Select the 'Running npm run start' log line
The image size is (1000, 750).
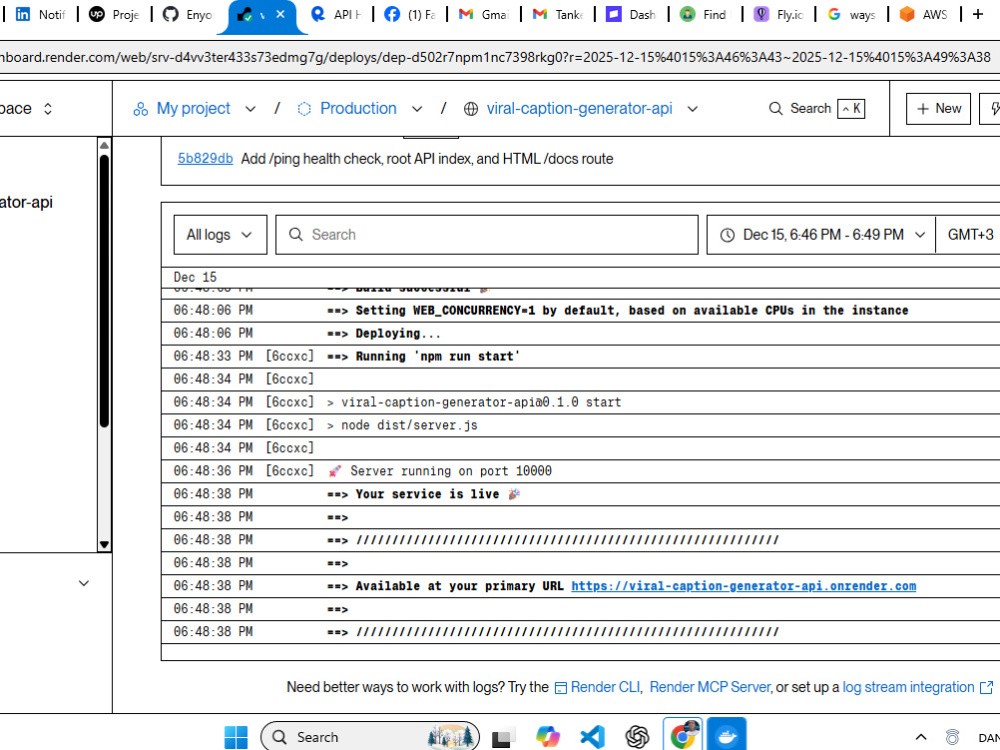coord(580,357)
